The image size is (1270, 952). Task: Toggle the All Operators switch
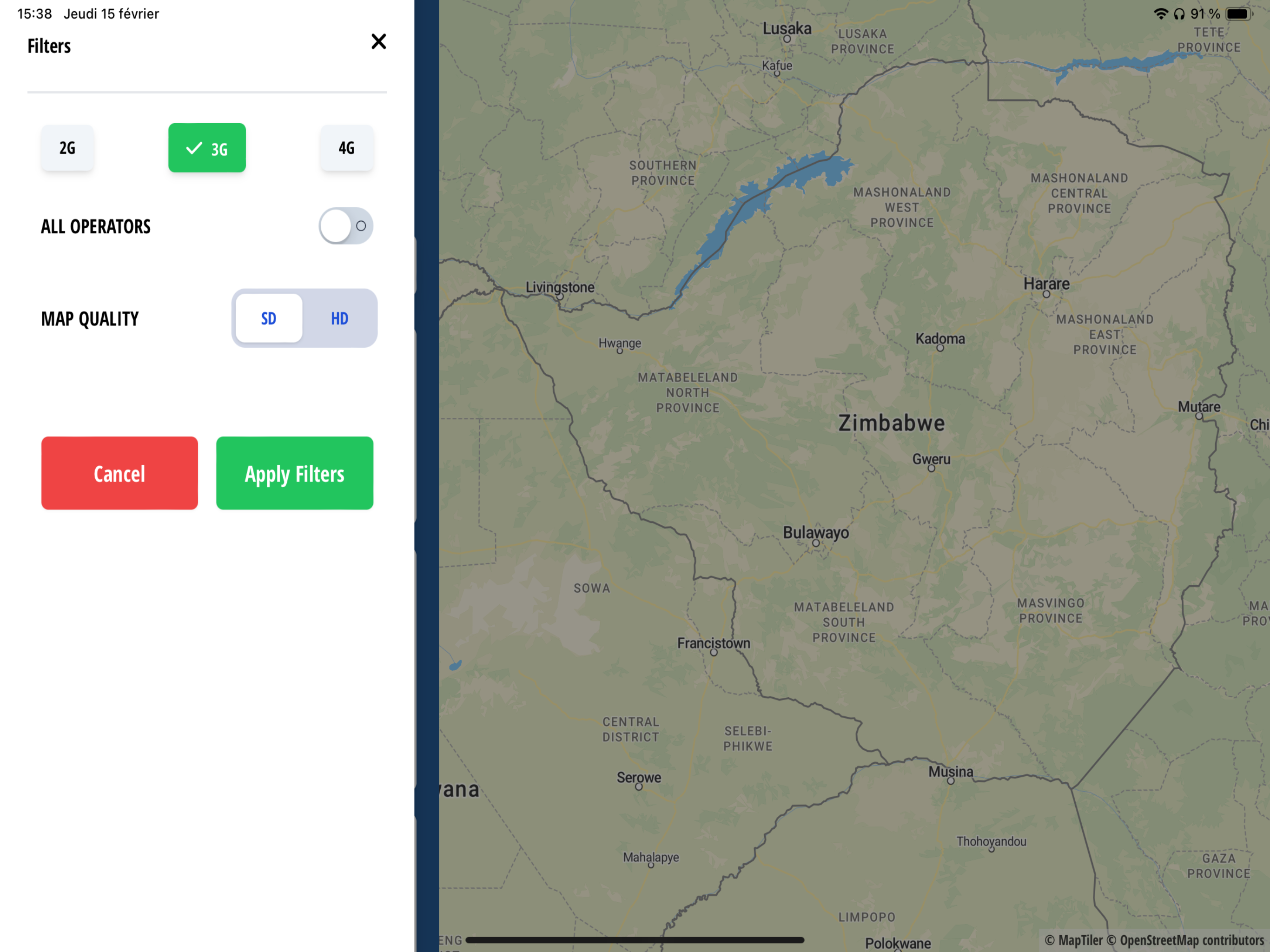(x=346, y=225)
